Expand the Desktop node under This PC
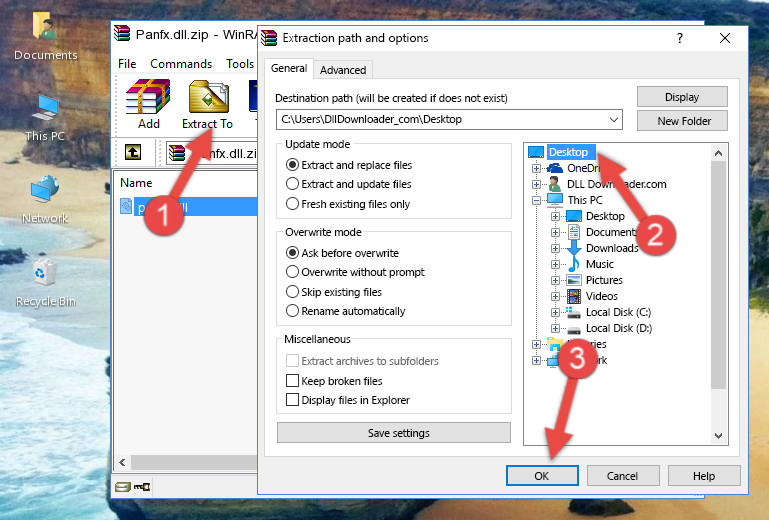This screenshot has height=520, width=769. [555, 216]
